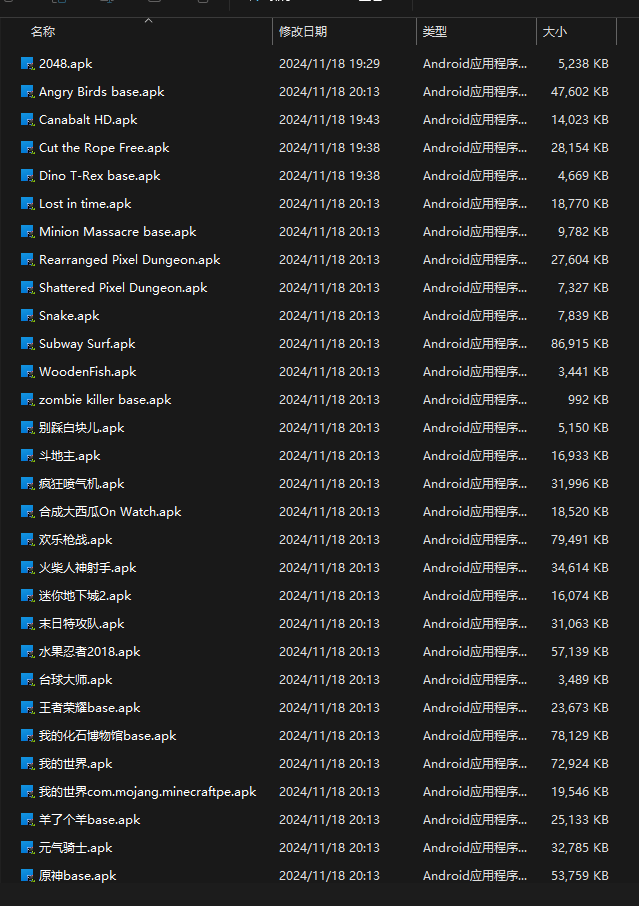Viewport: 639px width, 906px height.
Task: Toggle sort direction arrow above 名称
Action: click(148, 21)
